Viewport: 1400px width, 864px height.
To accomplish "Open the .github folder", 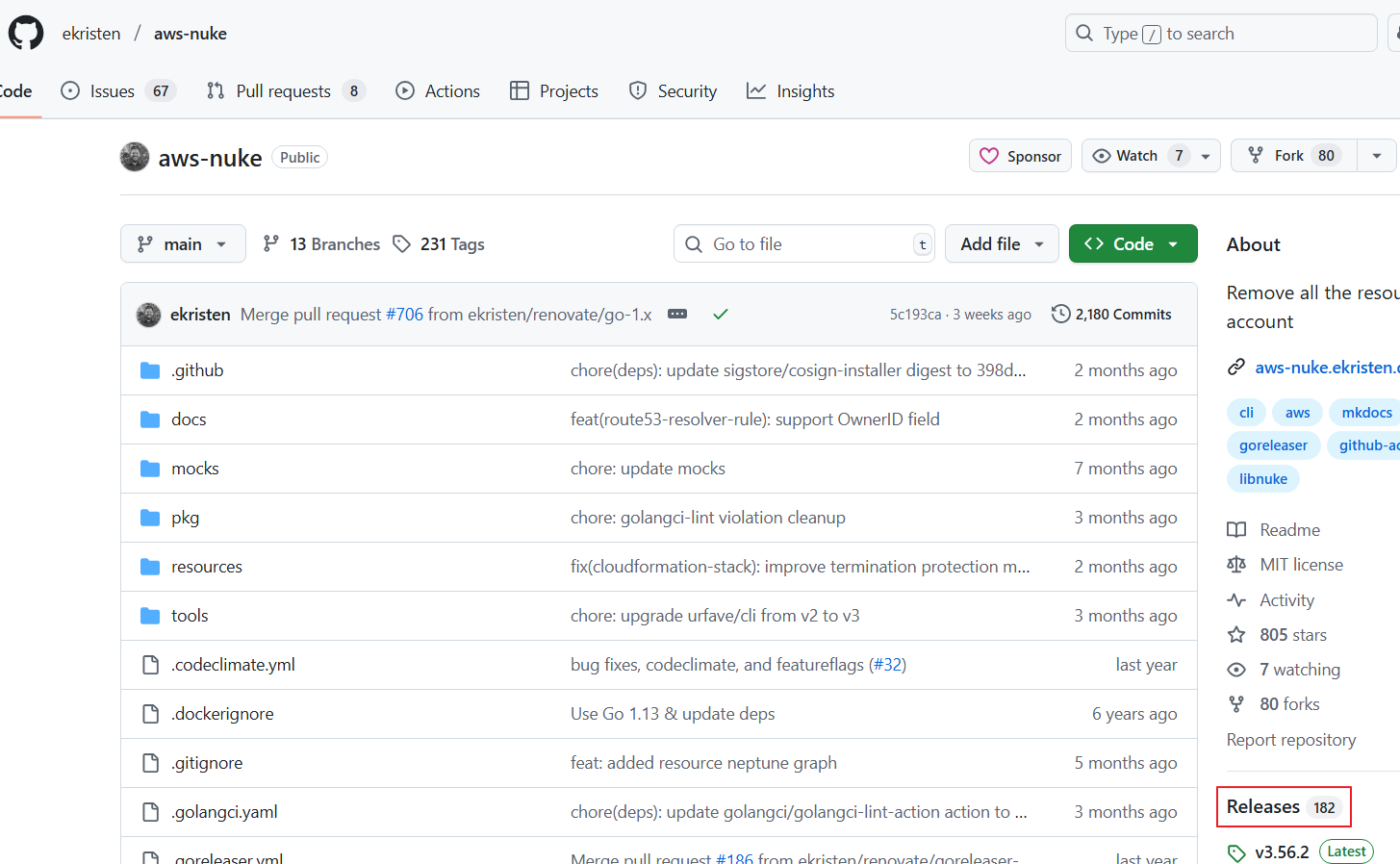I will (x=197, y=370).
